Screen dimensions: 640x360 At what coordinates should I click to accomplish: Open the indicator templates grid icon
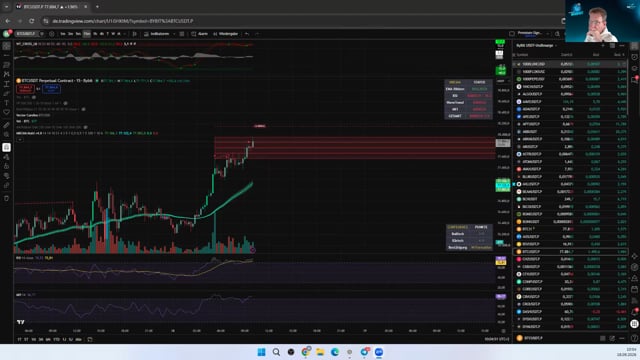[182, 34]
